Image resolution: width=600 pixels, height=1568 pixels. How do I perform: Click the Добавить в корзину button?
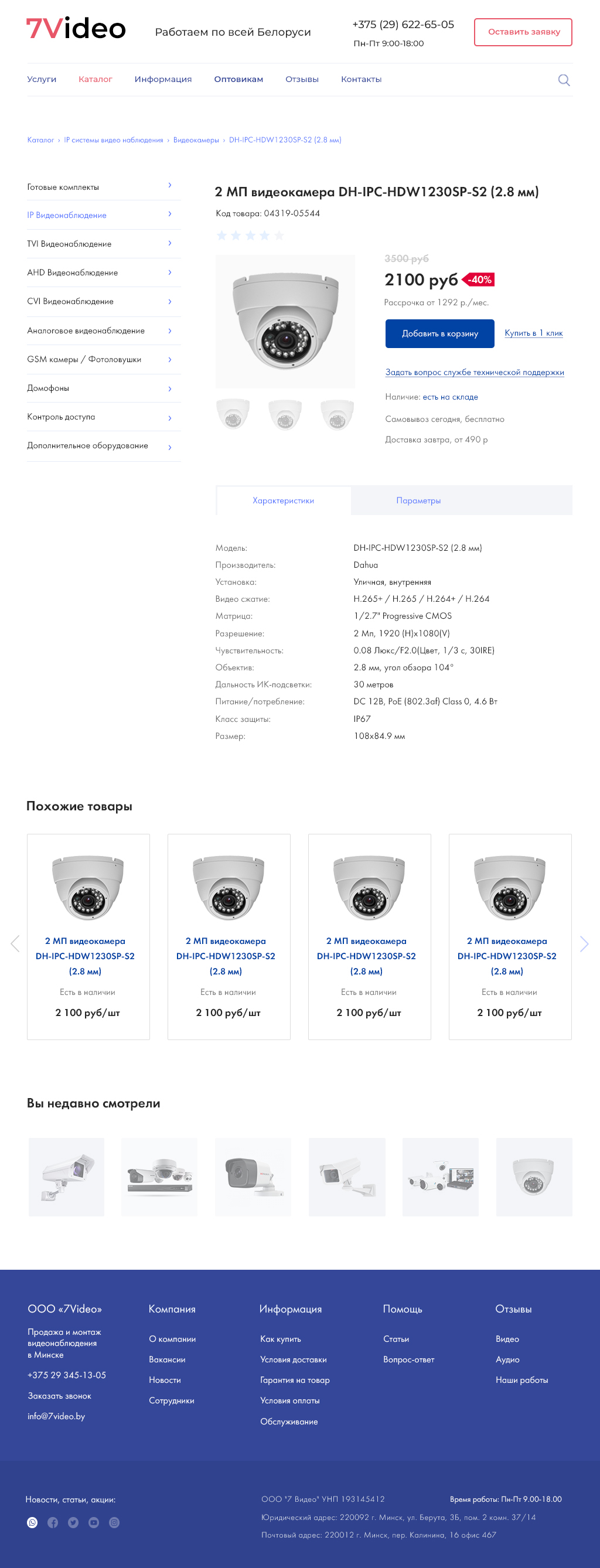click(439, 333)
